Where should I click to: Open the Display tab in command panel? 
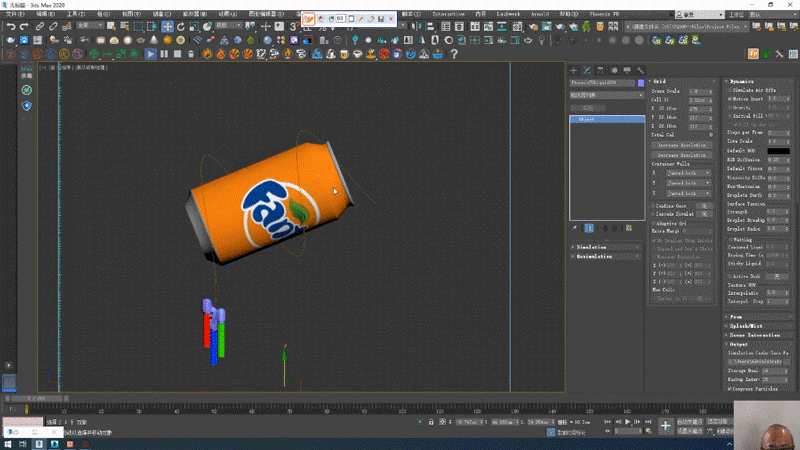pyautogui.click(x=627, y=70)
